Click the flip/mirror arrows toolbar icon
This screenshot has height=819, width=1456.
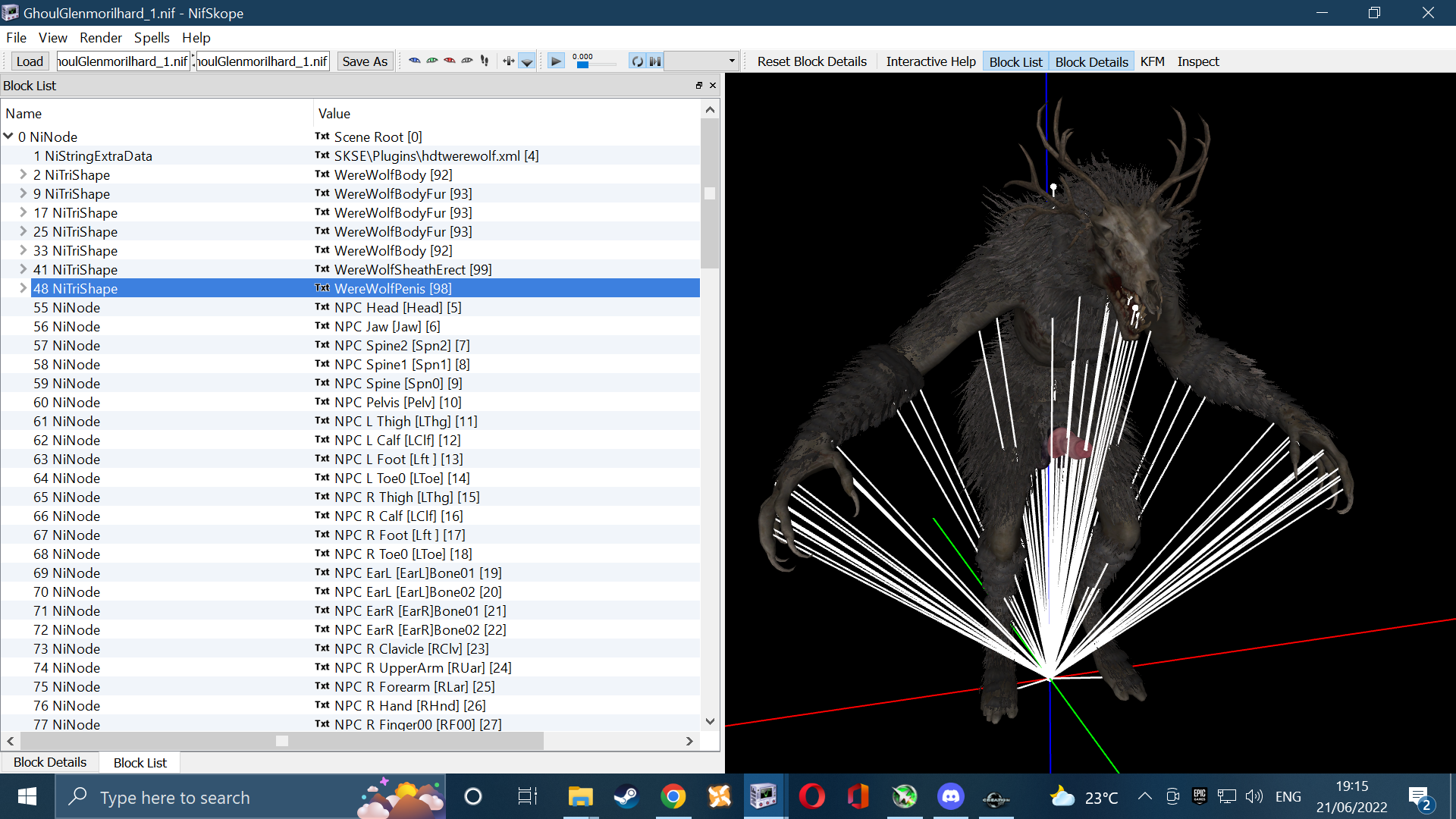[509, 61]
